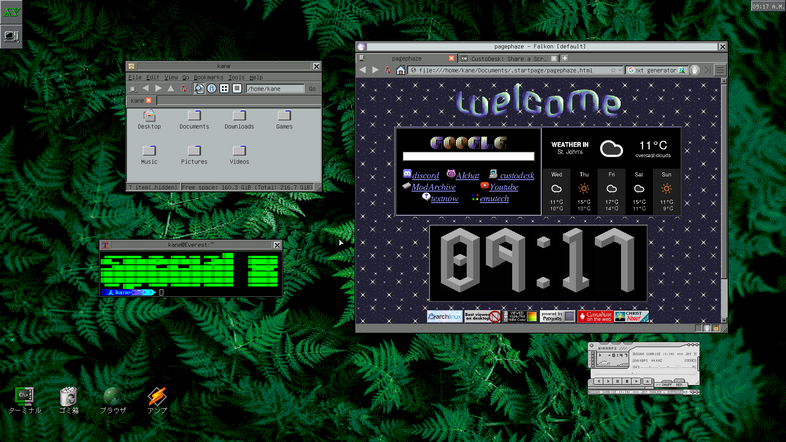Click the Falkon vertical scrollbar

tap(724, 200)
